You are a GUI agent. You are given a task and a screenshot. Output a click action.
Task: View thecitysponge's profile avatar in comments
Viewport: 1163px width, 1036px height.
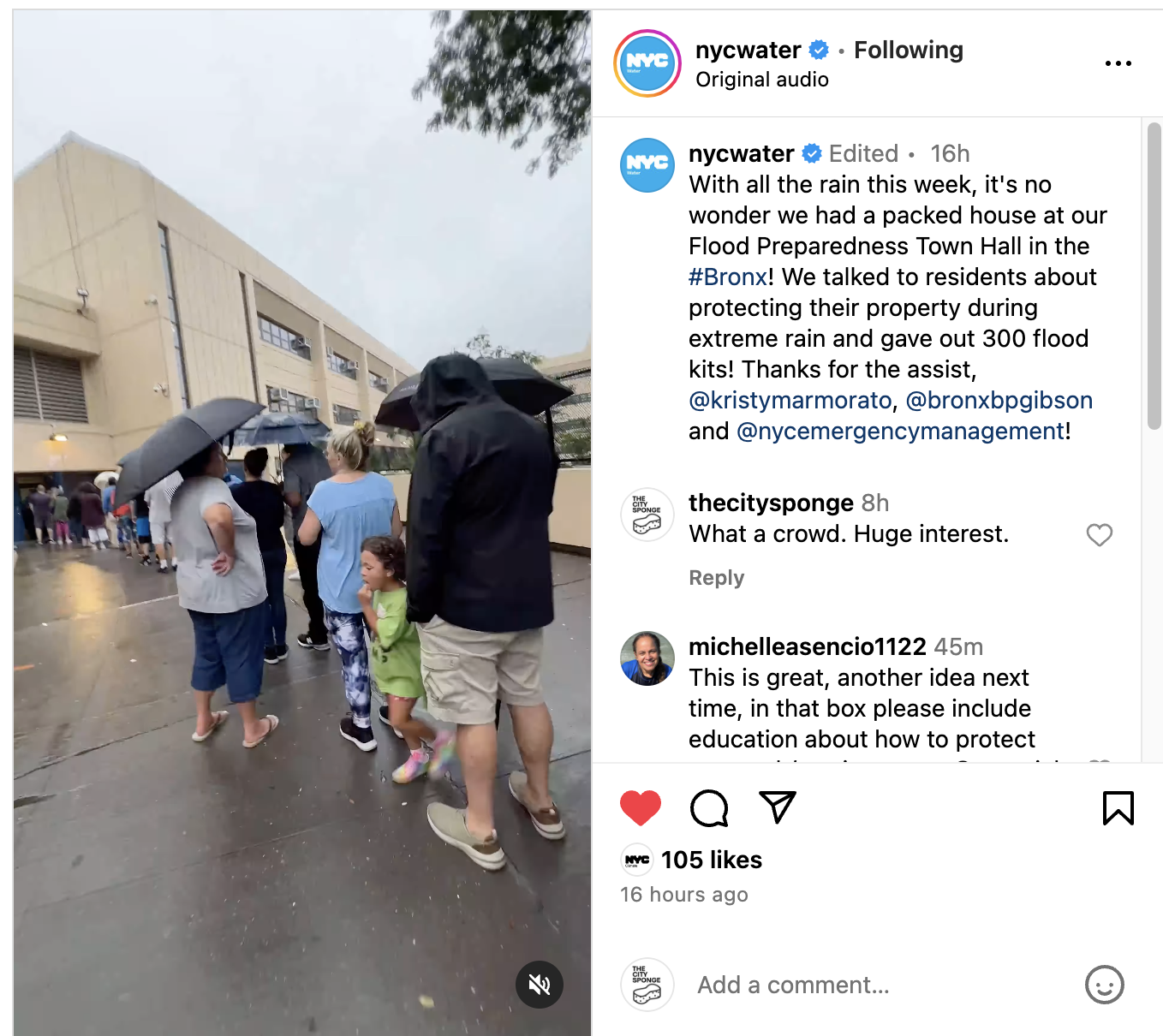(647, 515)
